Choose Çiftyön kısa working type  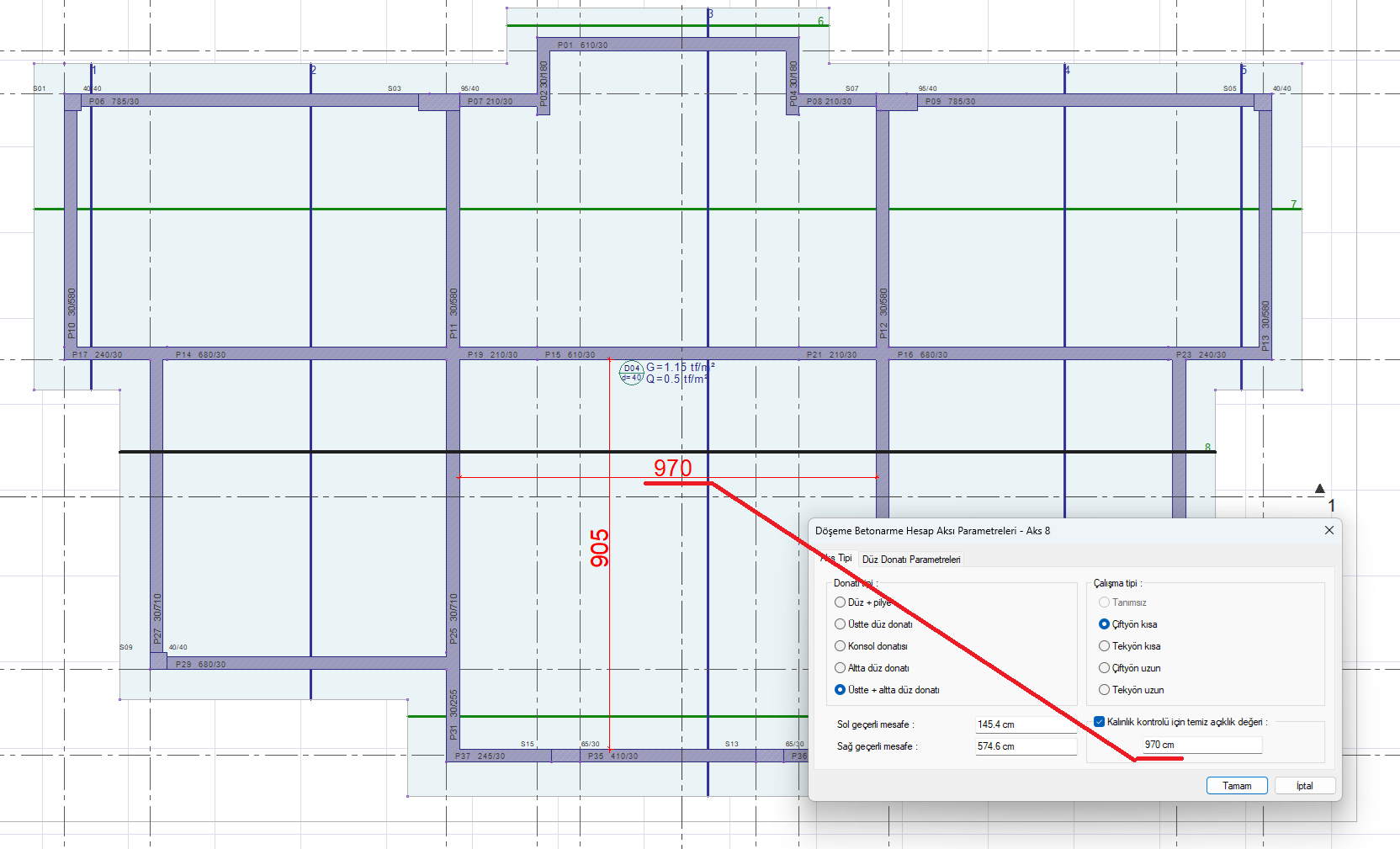(1105, 624)
